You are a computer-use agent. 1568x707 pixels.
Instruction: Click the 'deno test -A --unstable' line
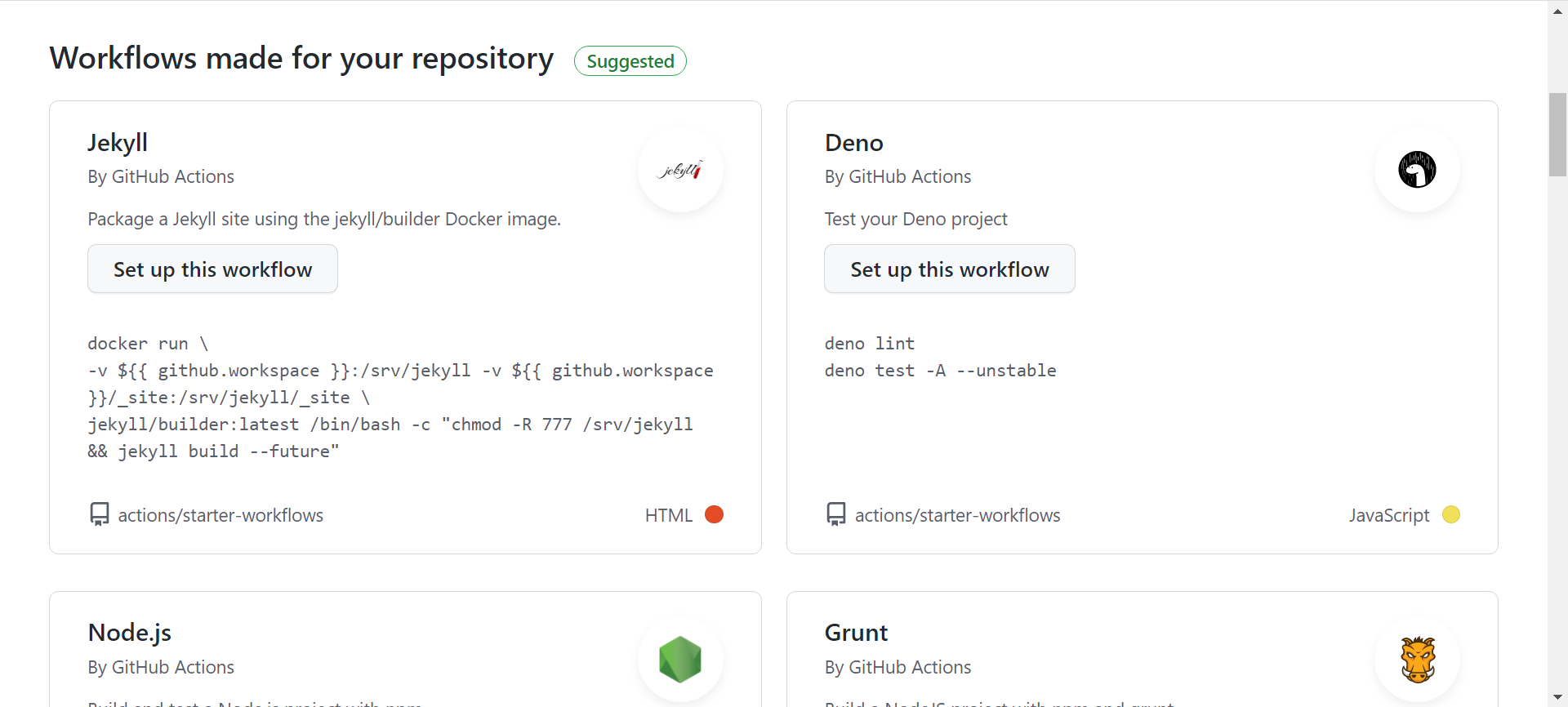click(940, 371)
